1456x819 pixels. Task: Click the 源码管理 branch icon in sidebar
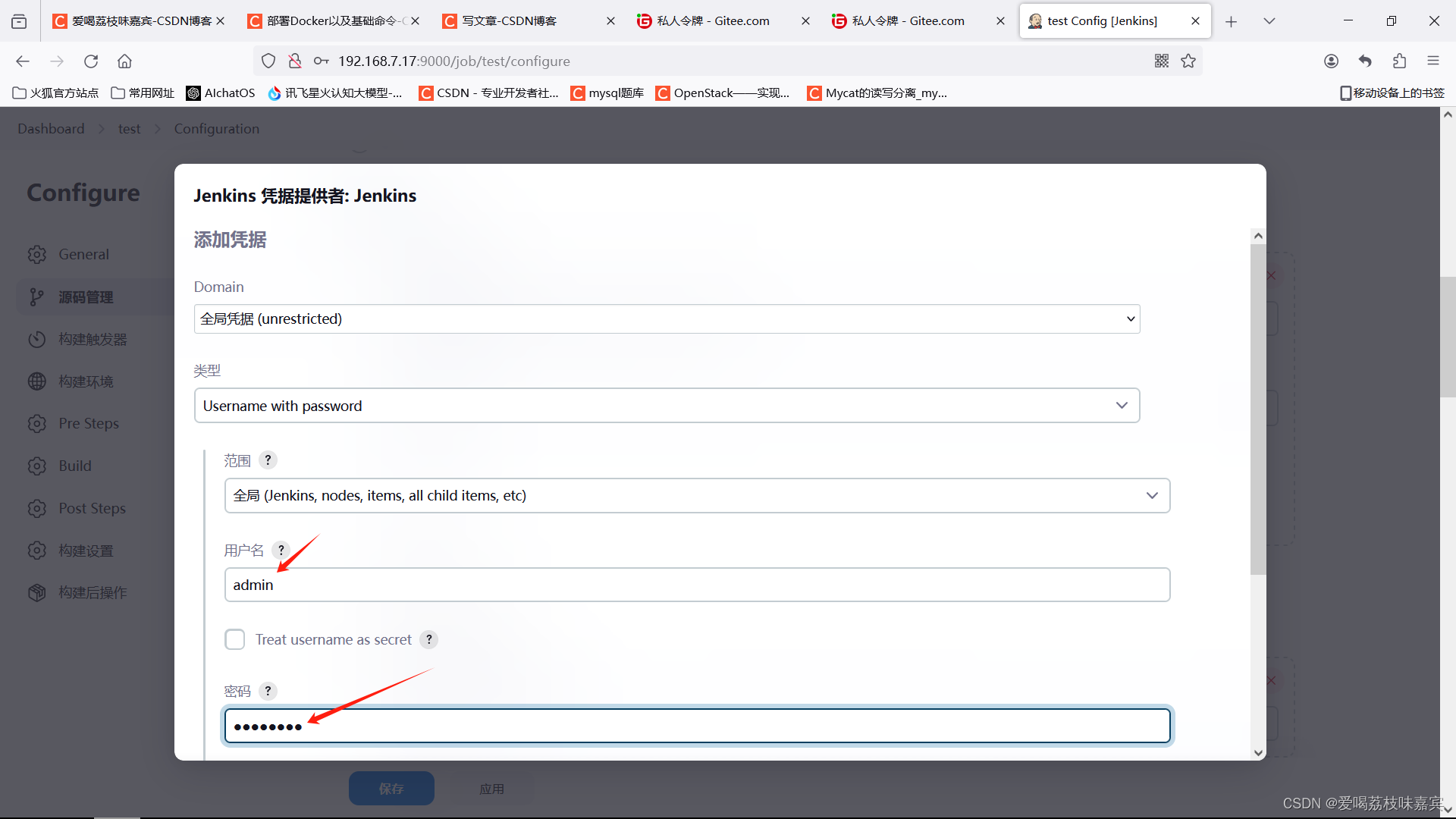click(x=37, y=297)
